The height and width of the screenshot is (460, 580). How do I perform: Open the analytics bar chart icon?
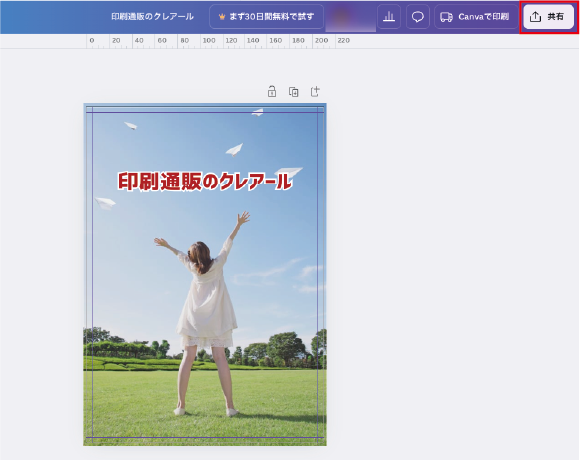tap(389, 17)
